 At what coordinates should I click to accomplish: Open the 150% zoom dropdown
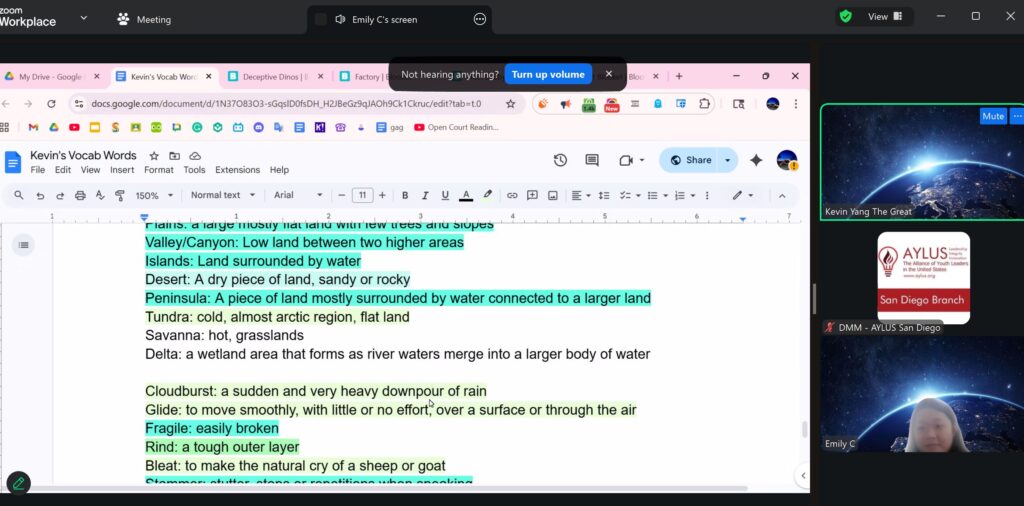click(x=154, y=195)
